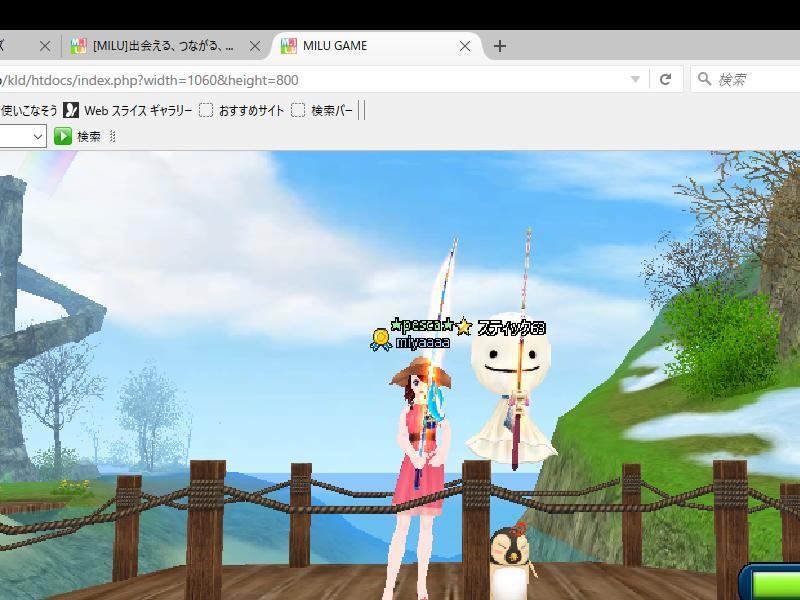Click the 検索バー bookmark placeholder icon
This screenshot has width=800, height=600.
(298, 110)
